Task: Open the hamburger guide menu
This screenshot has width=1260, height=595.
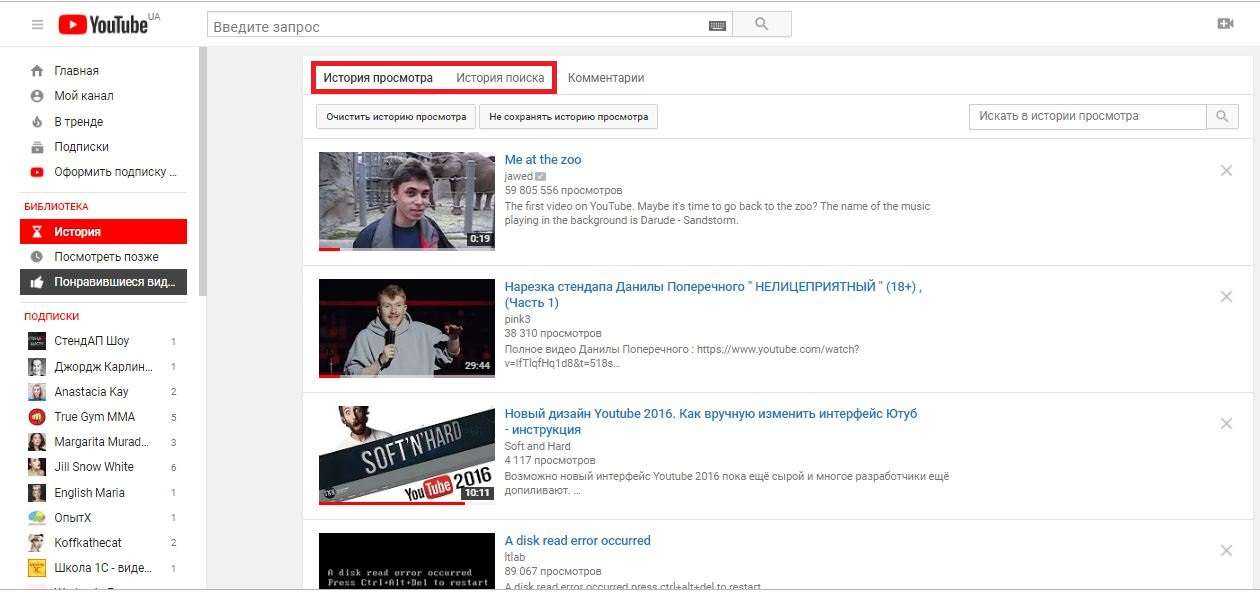Action: [x=37, y=24]
